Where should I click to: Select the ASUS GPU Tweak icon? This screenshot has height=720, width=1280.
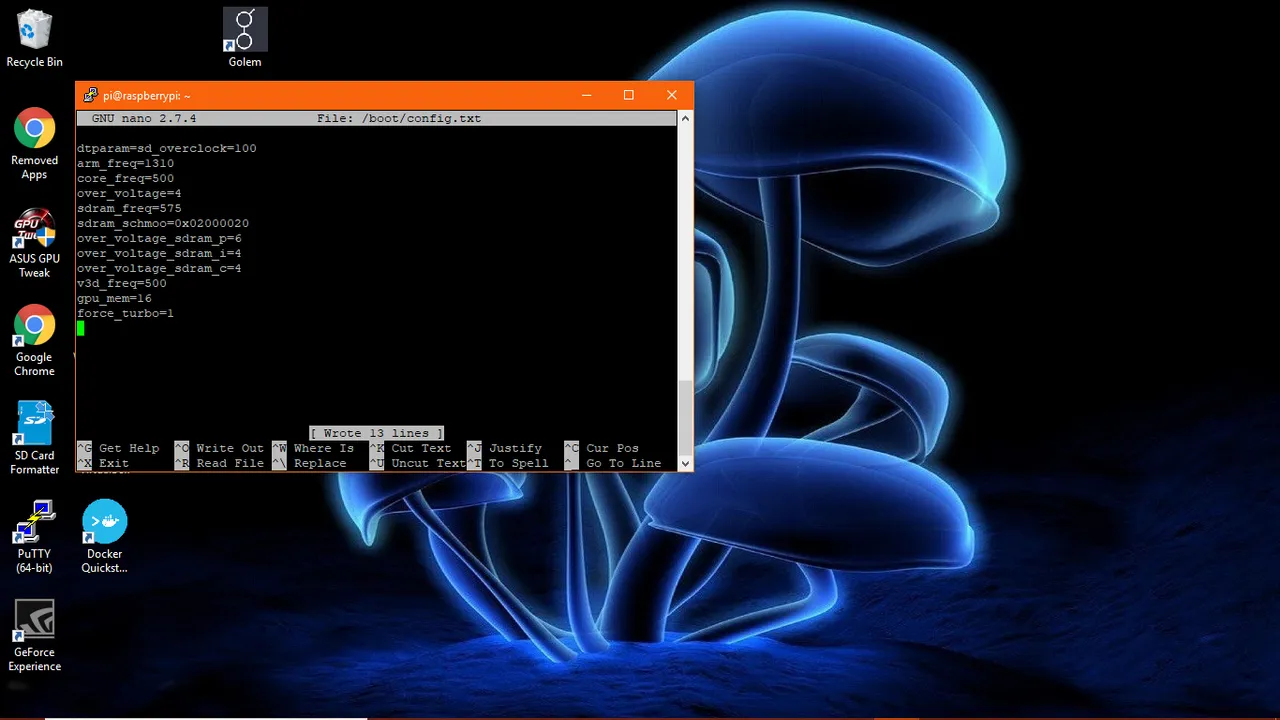34,243
